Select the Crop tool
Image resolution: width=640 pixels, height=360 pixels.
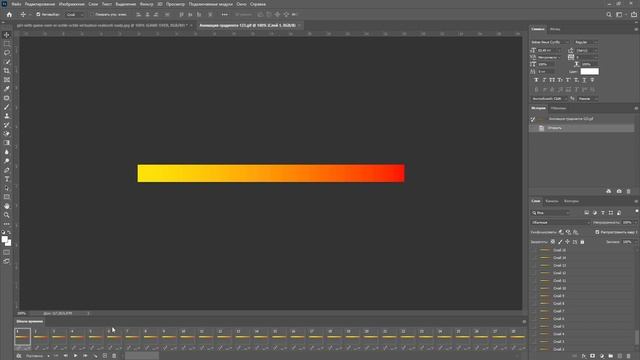pyautogui.click(x=7, y=71)
